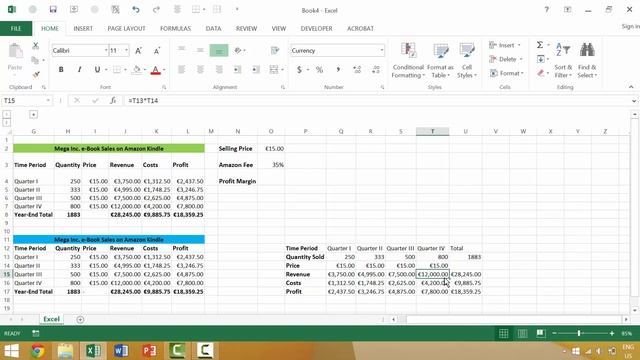Apply comma style format
This screenshot has width=640, height=360.
point(338,70)
